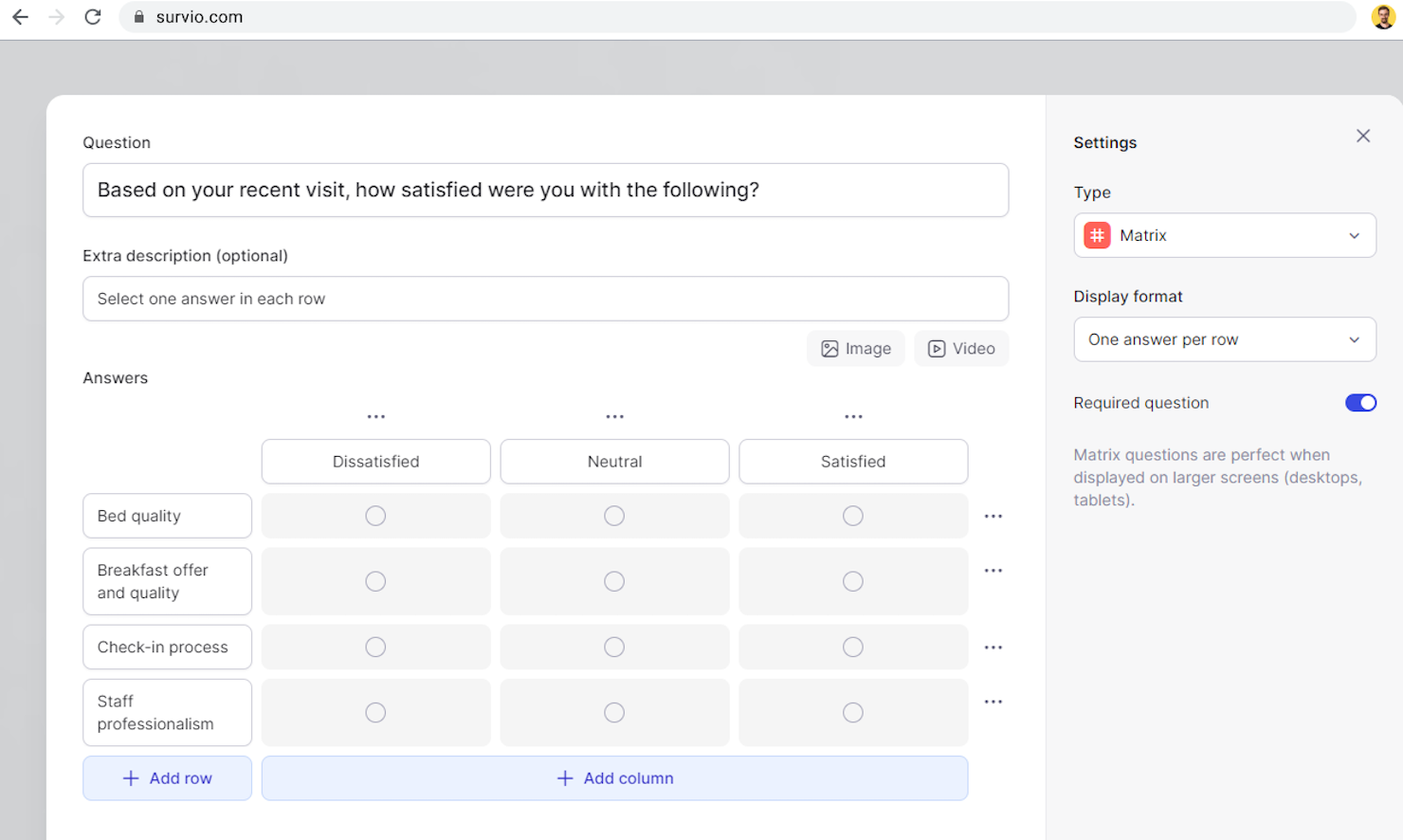
Task: Click the browser back arrow
Action: coord(20,16)
